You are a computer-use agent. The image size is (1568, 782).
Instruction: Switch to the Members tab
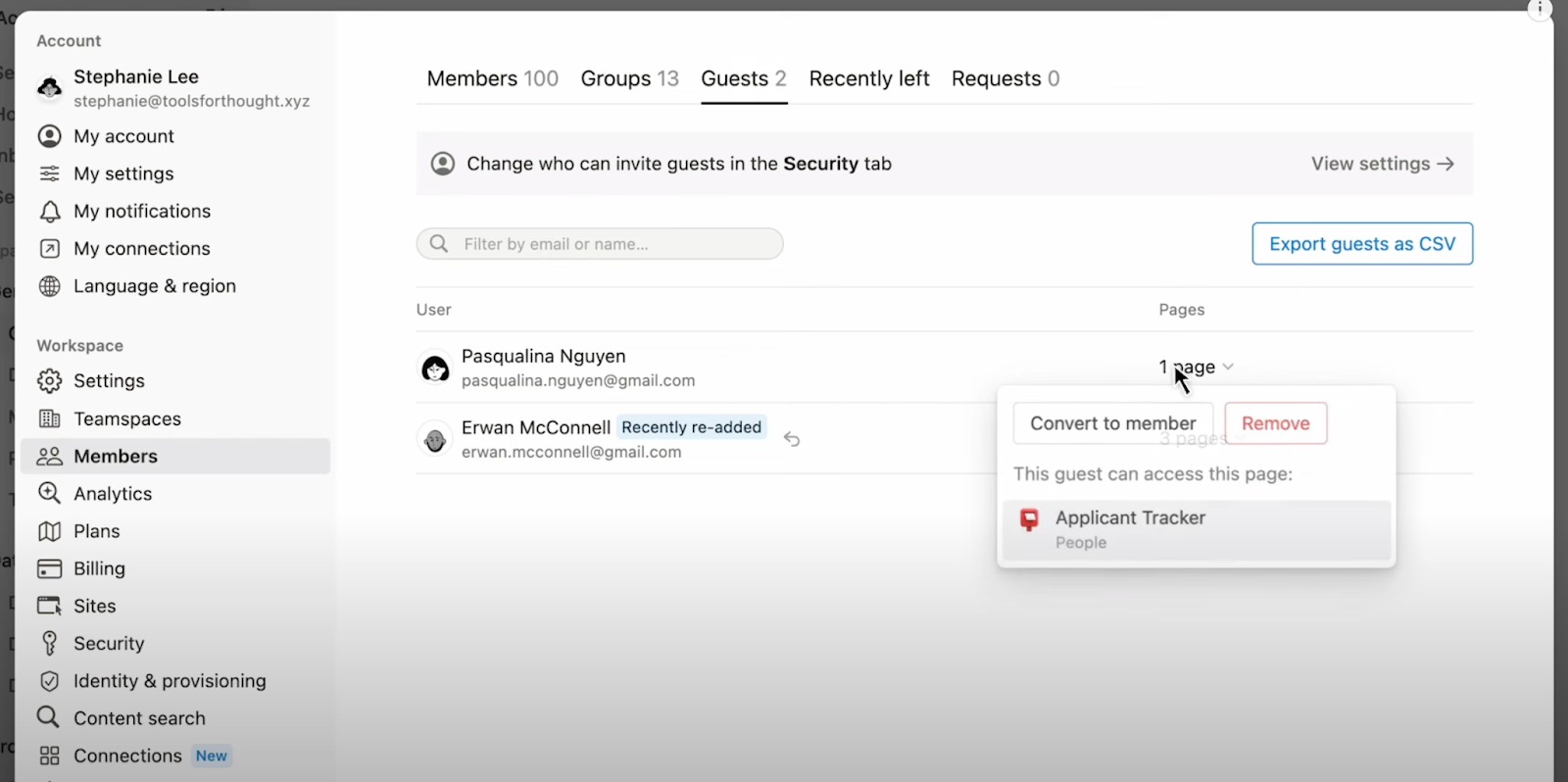493,78
